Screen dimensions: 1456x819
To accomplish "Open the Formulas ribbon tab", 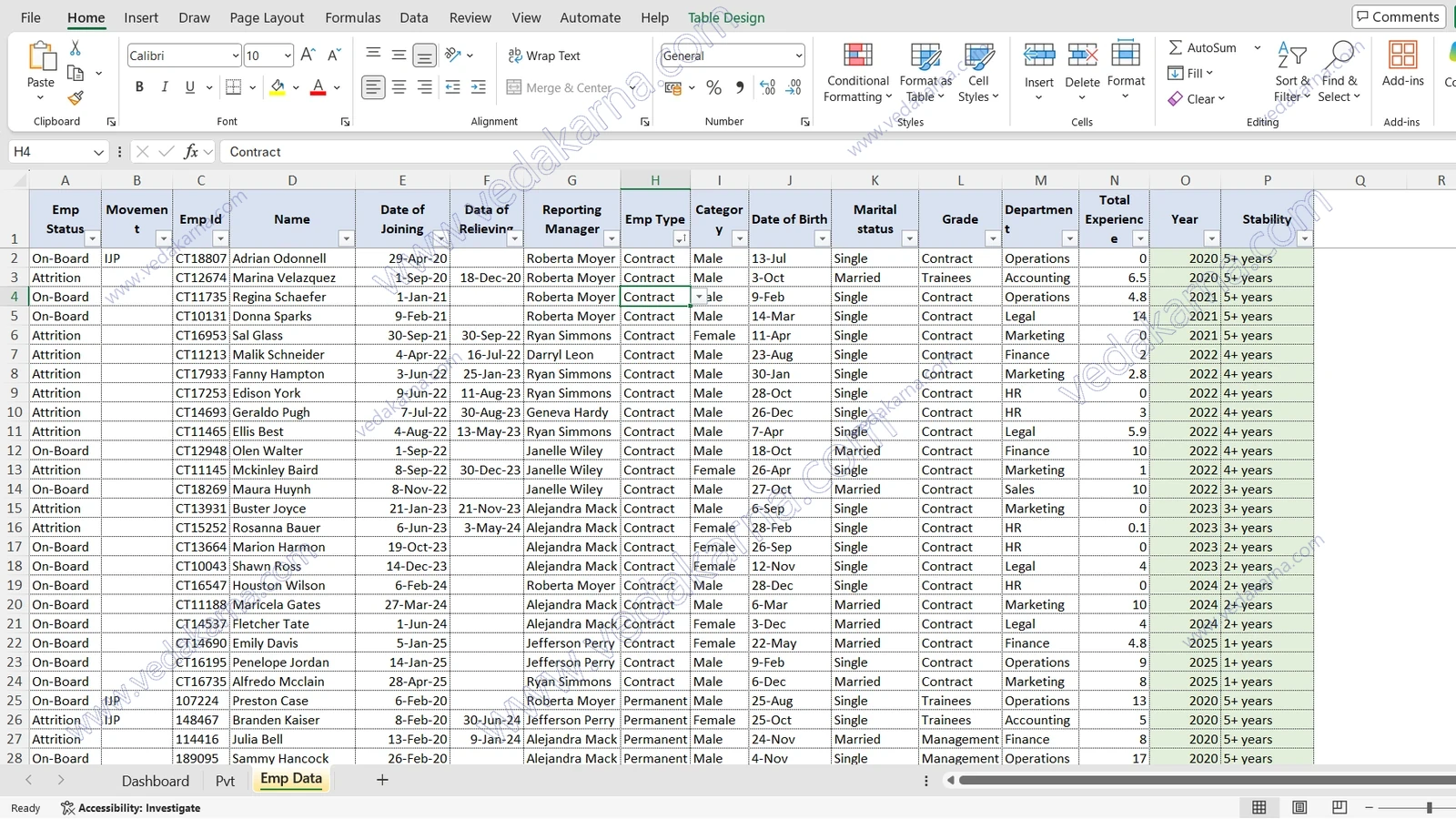I will click(353, 17).
